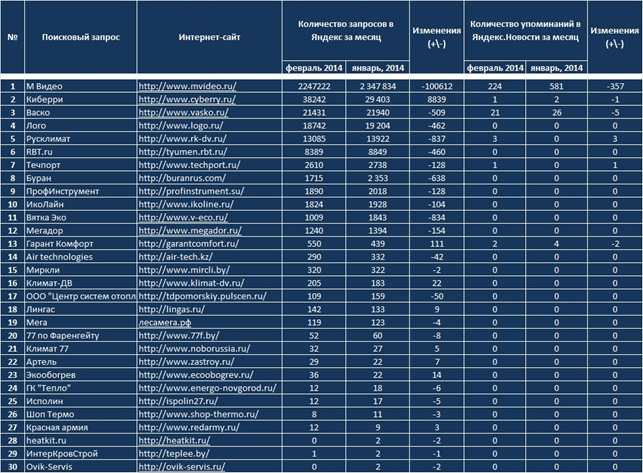
Task: Follow the http://www.ikoline.ru/ link
Action: 186,204
